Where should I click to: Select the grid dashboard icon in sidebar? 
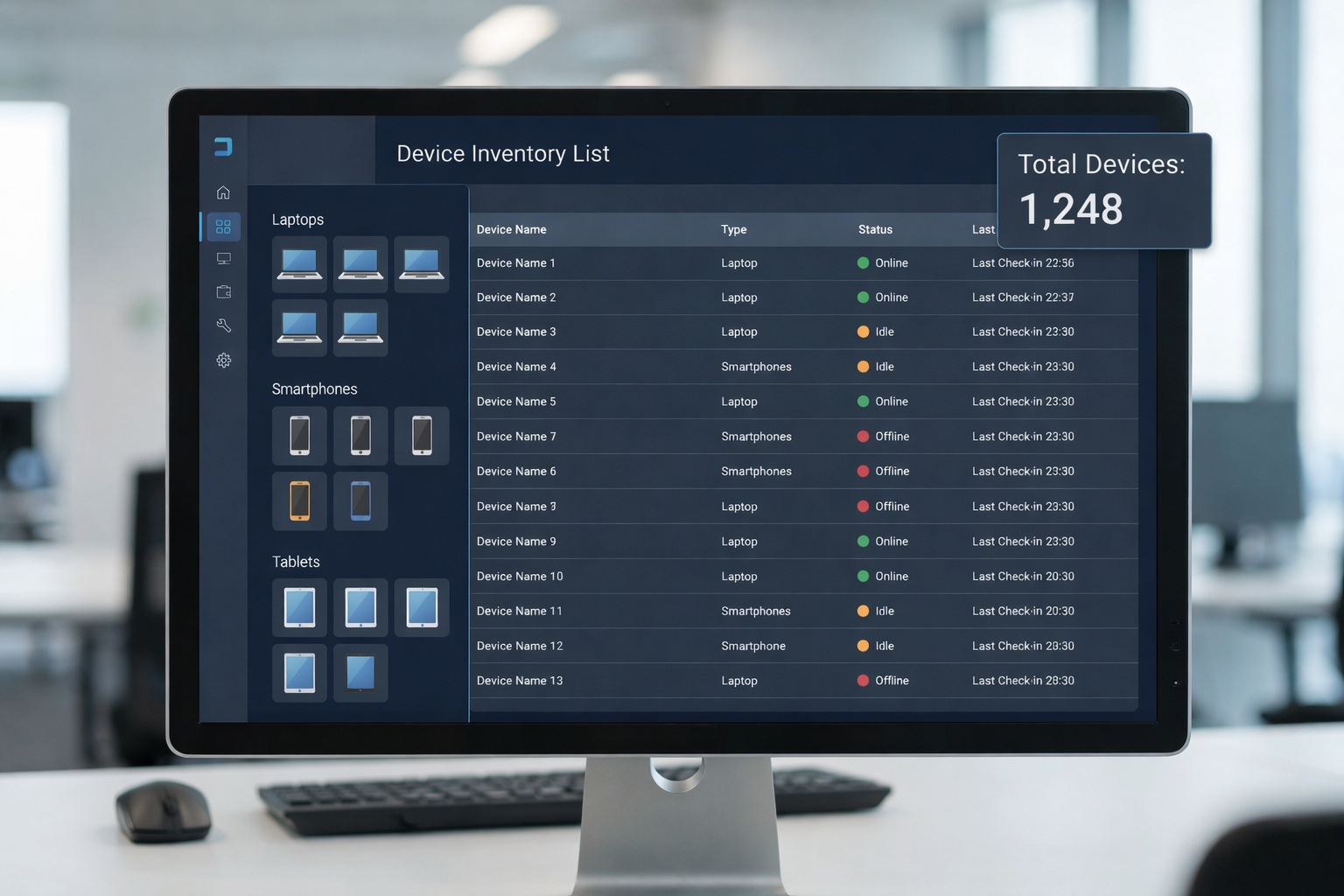tap(221, 226)
